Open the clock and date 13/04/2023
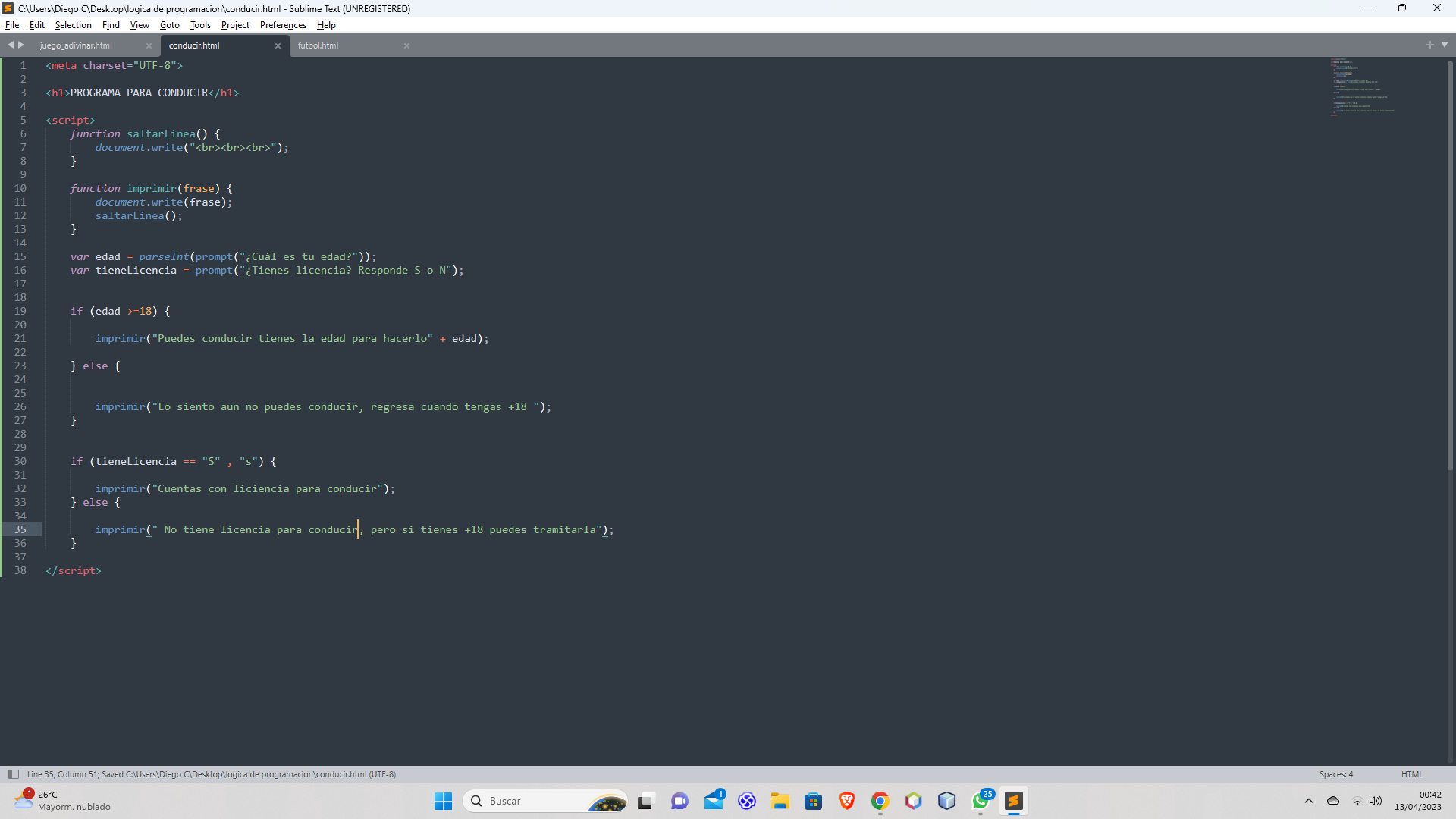This screenshot has width=1456, height=819. [1418, 801]
